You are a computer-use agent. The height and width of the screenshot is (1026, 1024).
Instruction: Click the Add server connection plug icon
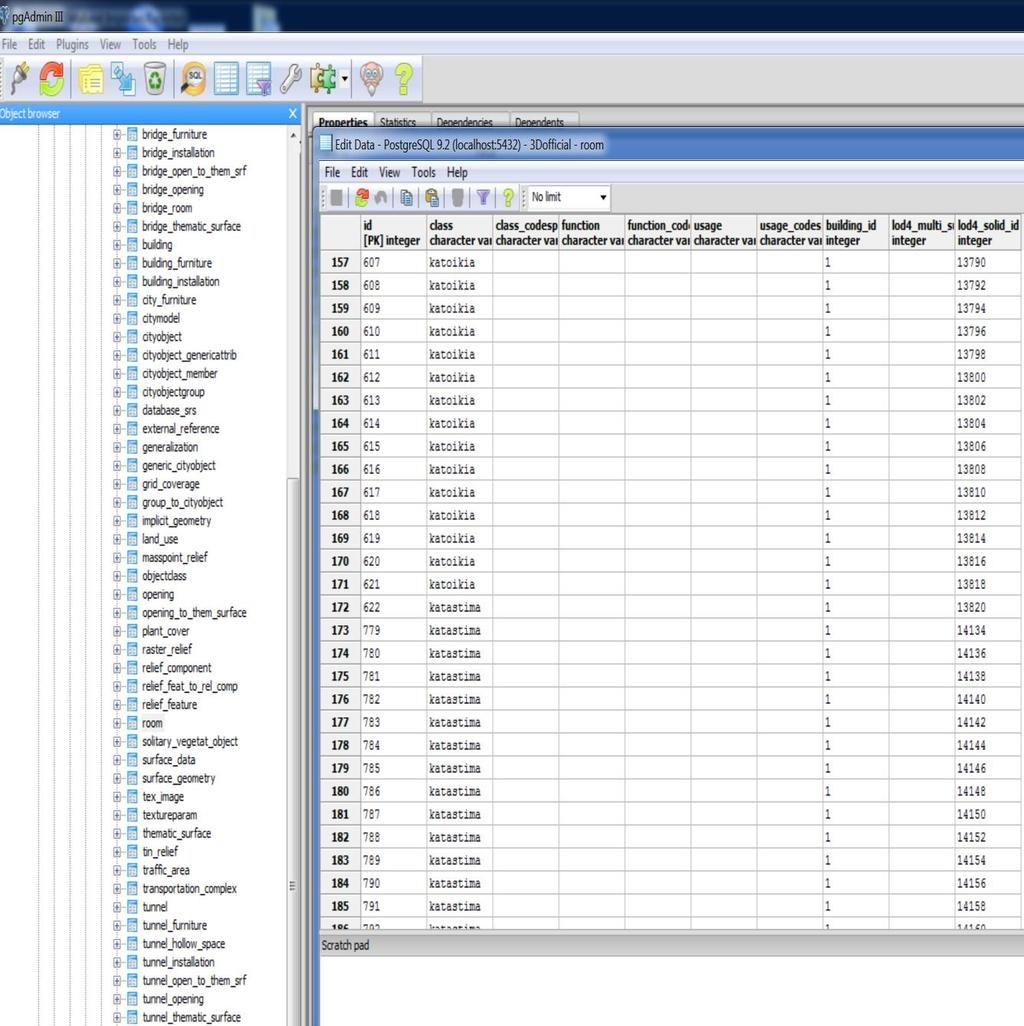(20, 79)
